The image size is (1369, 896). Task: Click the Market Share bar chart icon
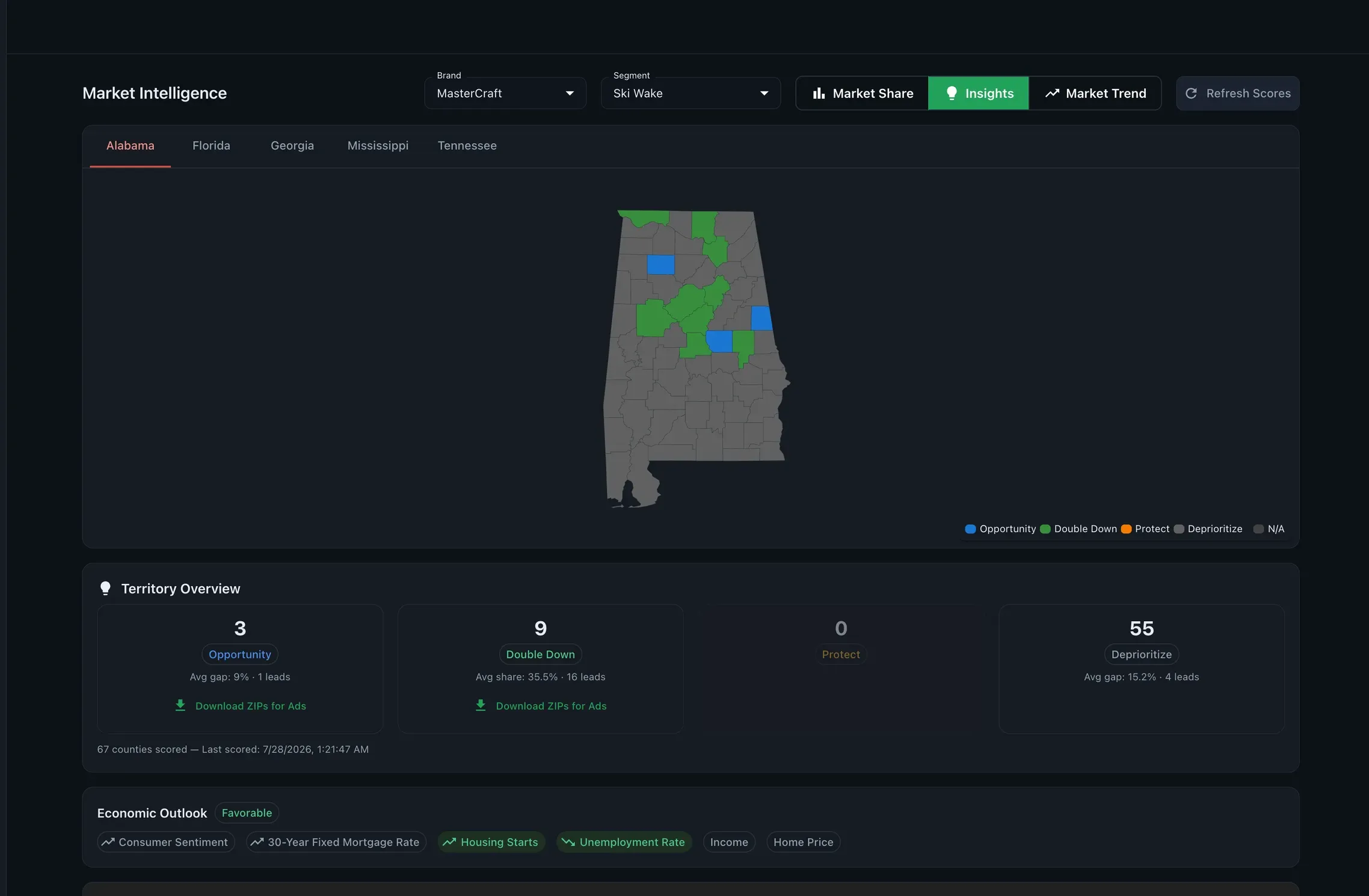point(819,93)
